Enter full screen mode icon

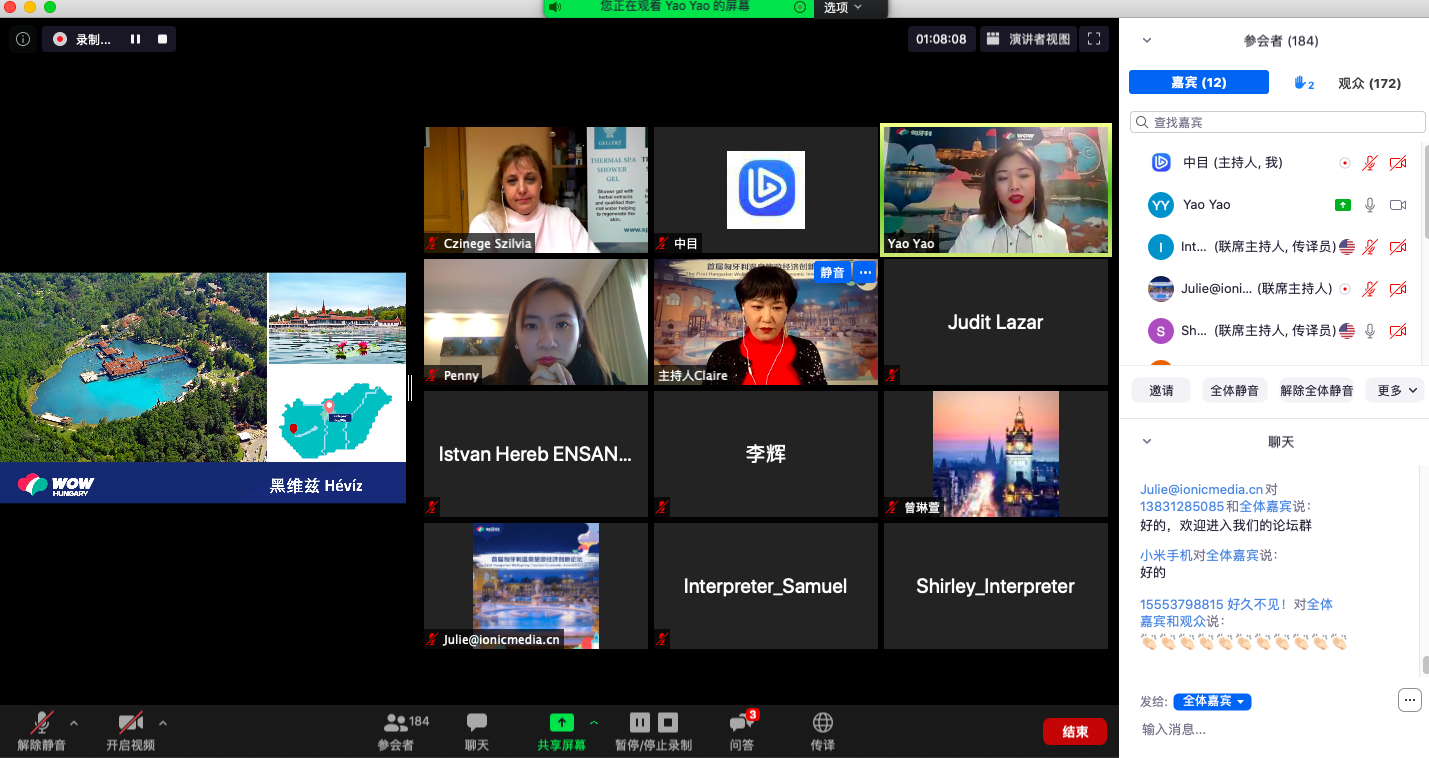pyautogui.click(x=1094, y=40)
